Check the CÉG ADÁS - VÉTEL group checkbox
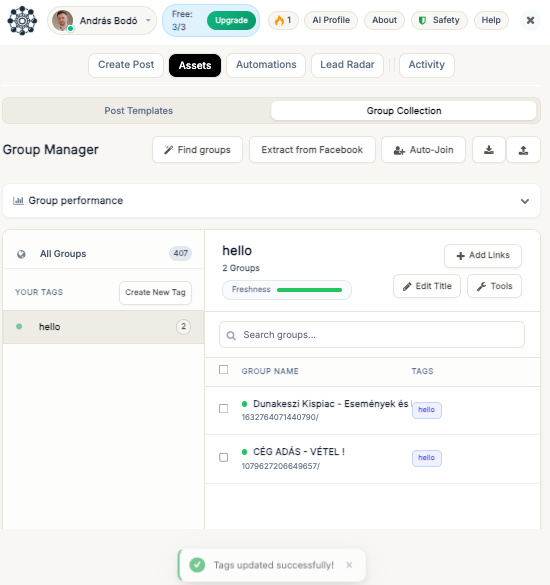 point(224,457)
